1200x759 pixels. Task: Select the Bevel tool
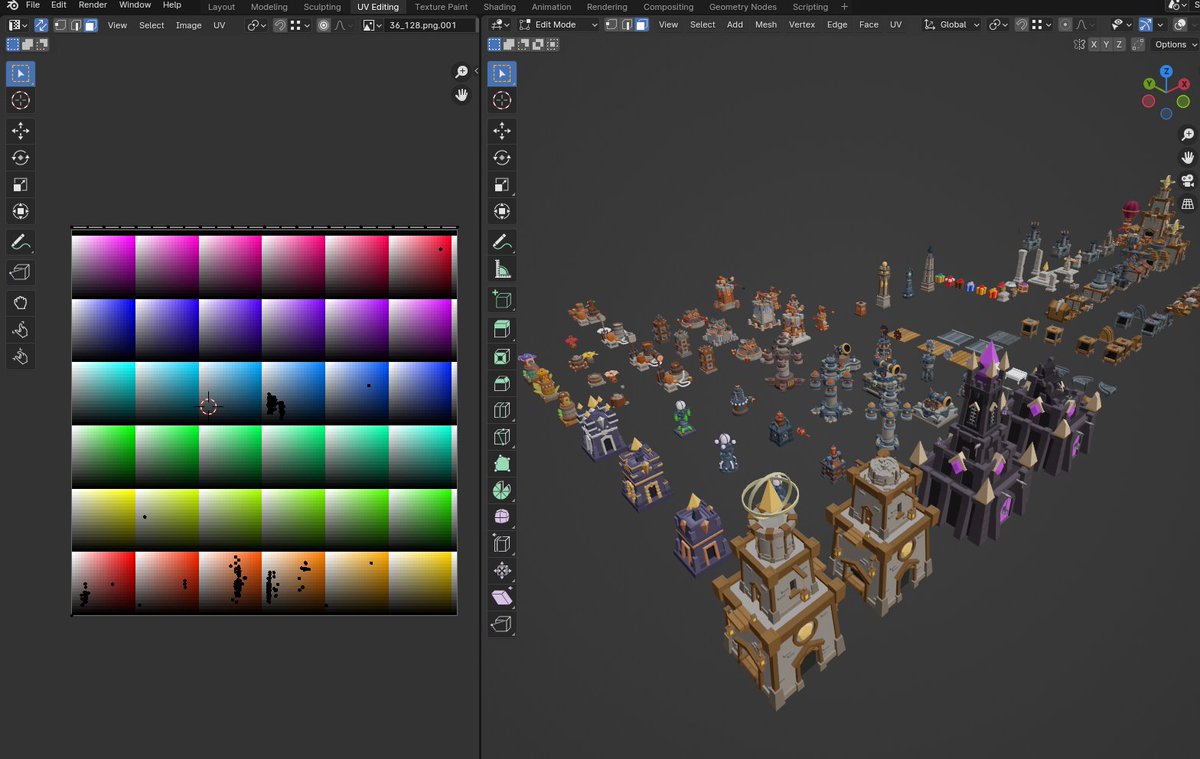pos(502,383)
